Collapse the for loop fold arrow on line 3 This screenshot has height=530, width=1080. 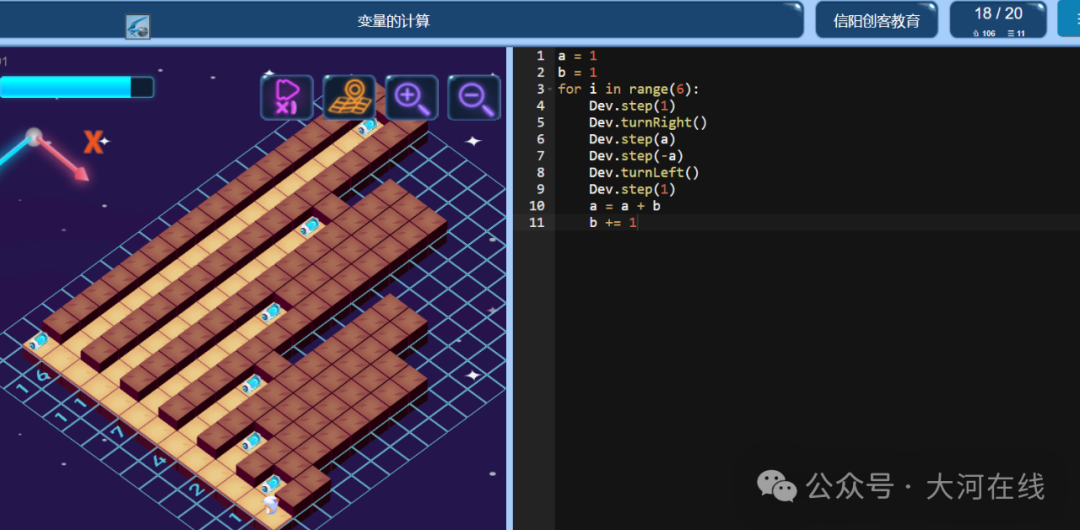[550, 90]
